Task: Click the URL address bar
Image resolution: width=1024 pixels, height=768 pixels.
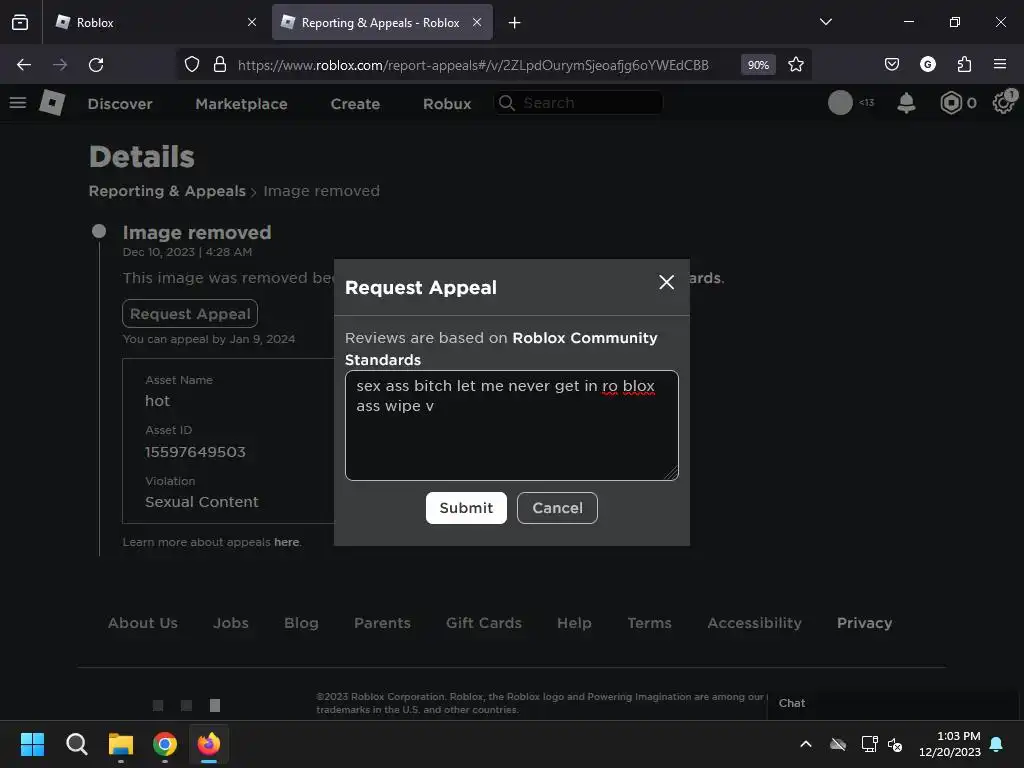Action: (x=473, y=65)
